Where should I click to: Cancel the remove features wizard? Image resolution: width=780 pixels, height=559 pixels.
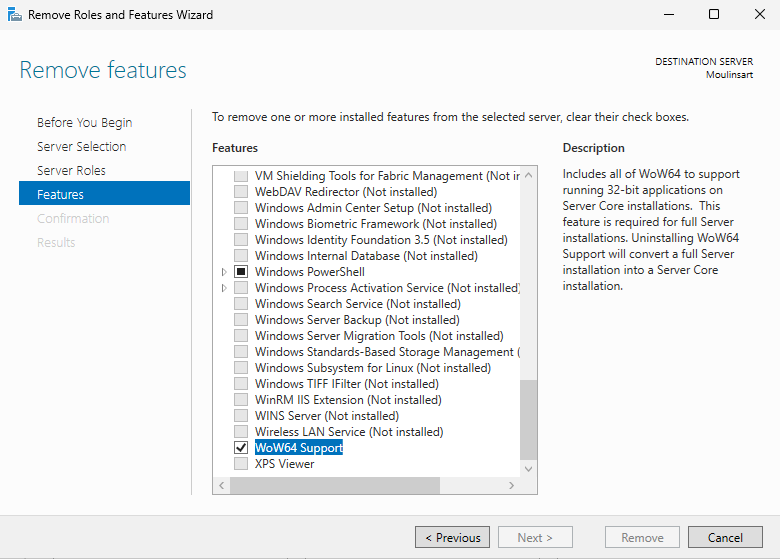[x=725, y=537]
